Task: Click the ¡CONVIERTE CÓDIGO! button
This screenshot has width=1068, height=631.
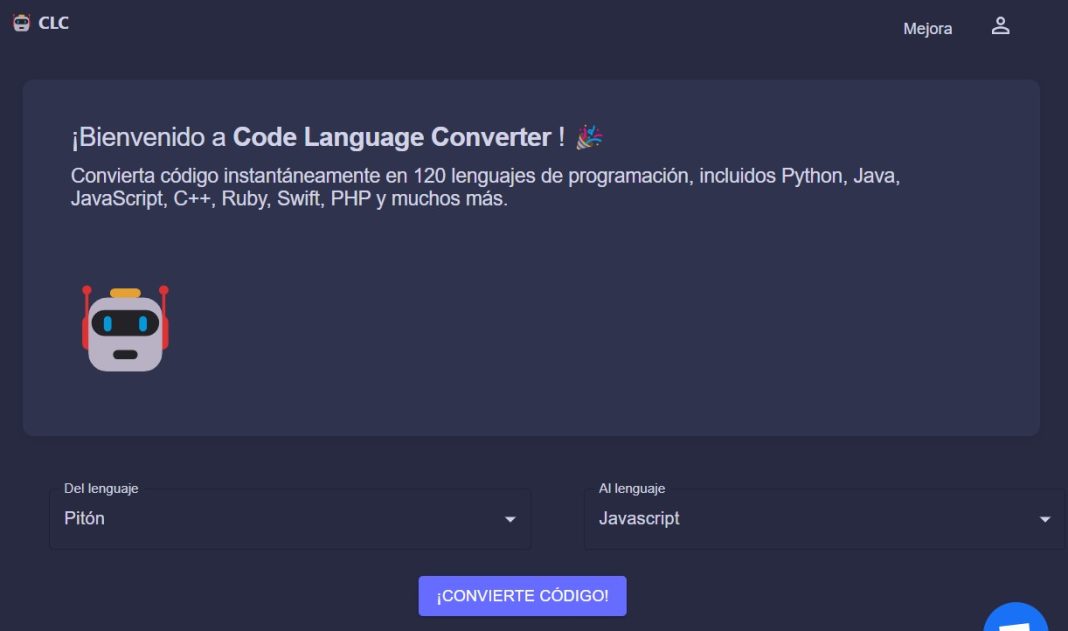Action: pos(522,596)
